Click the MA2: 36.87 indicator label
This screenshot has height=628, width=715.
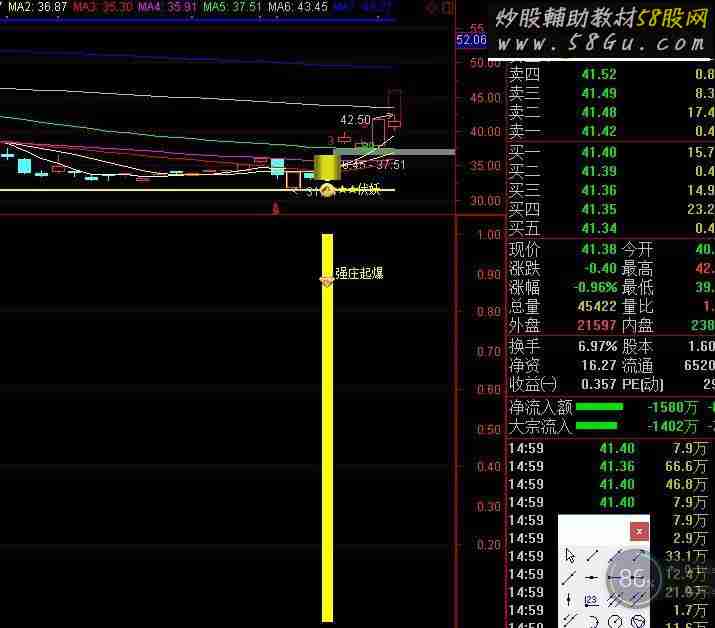(37, 7)
